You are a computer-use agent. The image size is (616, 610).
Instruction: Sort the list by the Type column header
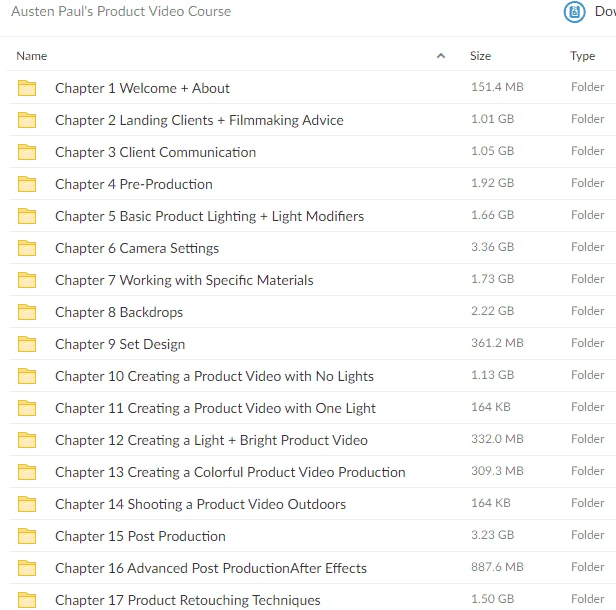pos(583,56)
